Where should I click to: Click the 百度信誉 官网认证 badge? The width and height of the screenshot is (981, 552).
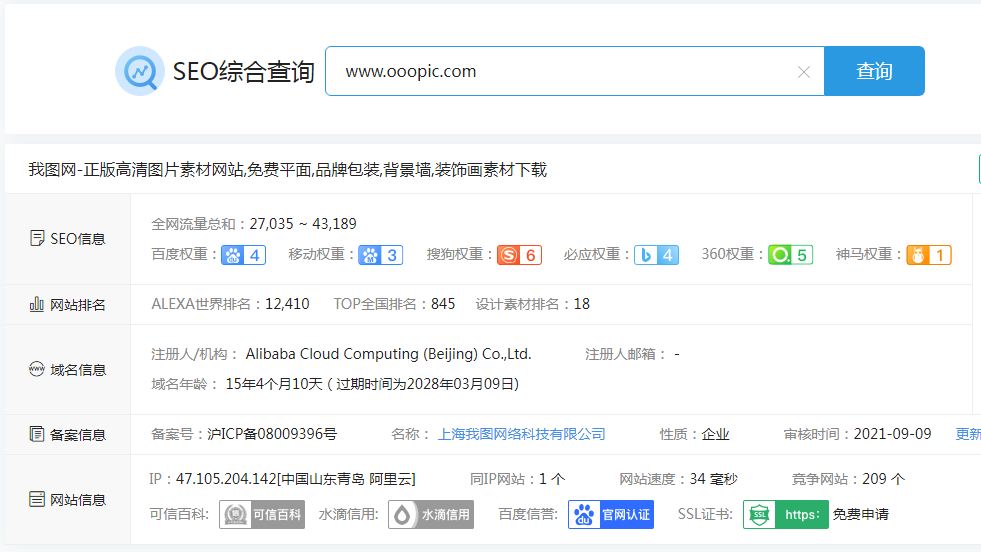coord(611,514)
